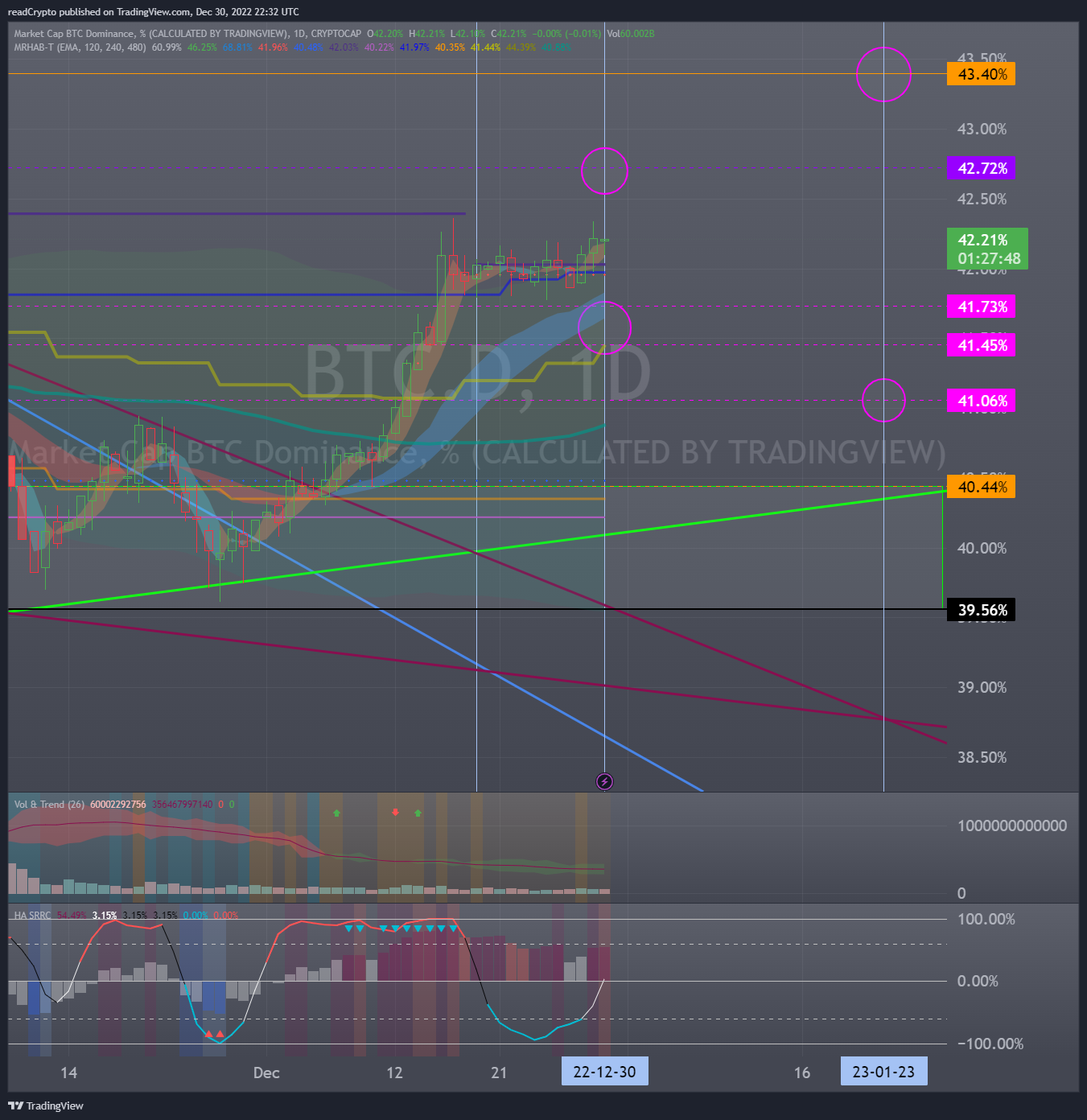Click the lightning bolt event icon on chart

coord(604,781)
